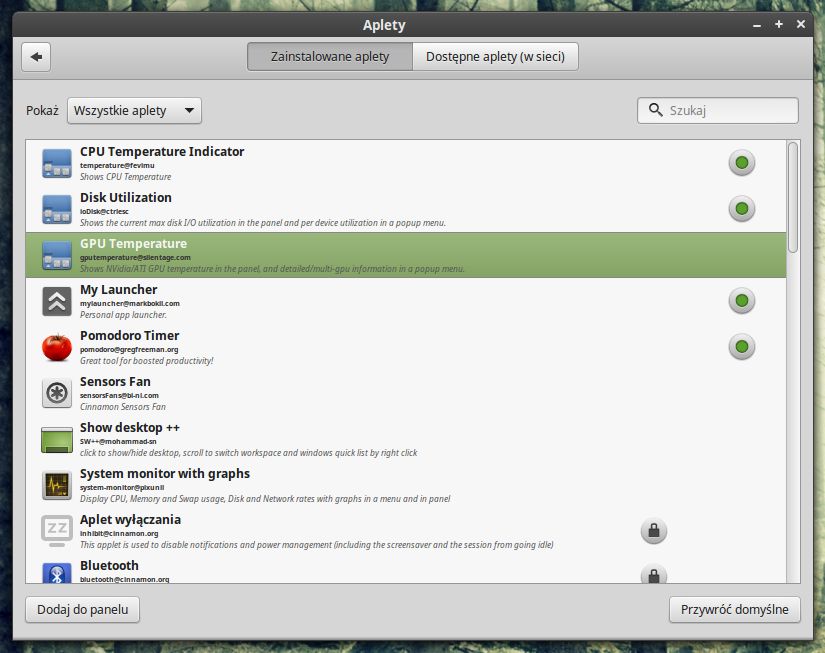Click the Pokaż label
Viewport: 825px width, 653px height.
click(42, 110)
